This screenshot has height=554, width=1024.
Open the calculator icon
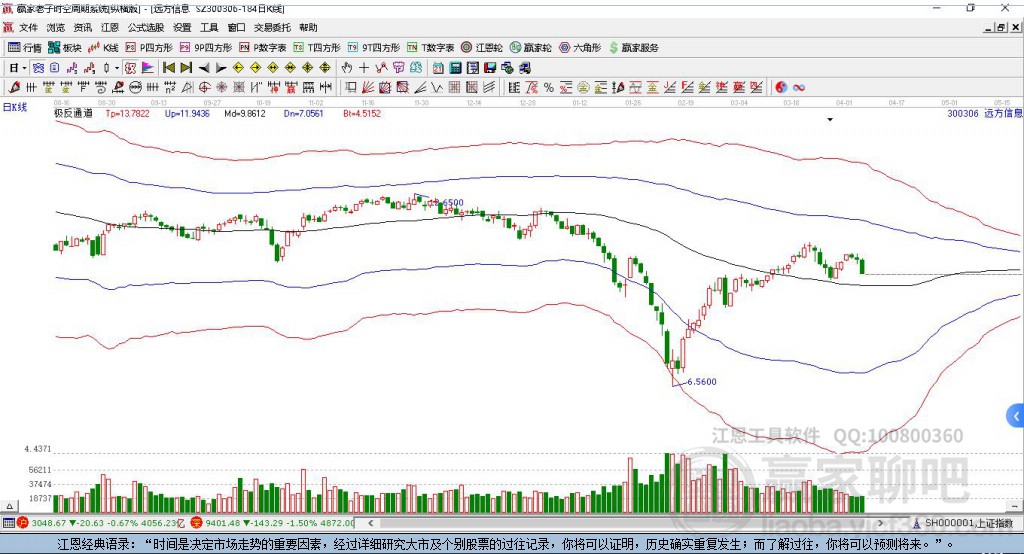(x=455, y=68)
